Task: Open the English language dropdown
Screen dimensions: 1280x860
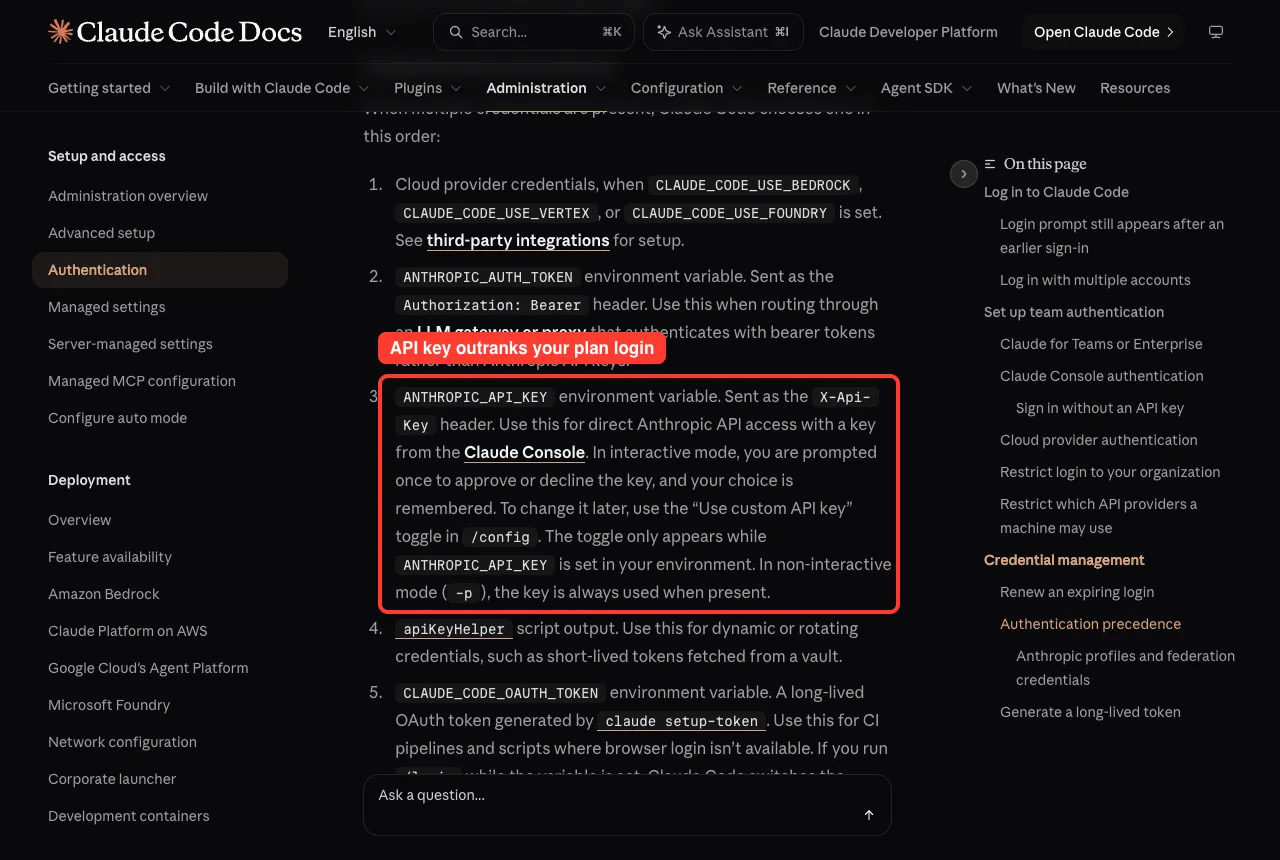Action: (x=362, y=32)
